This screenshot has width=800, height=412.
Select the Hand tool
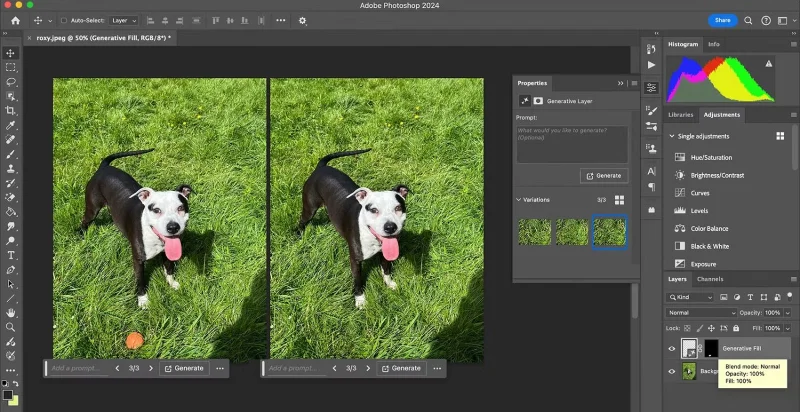10,312
